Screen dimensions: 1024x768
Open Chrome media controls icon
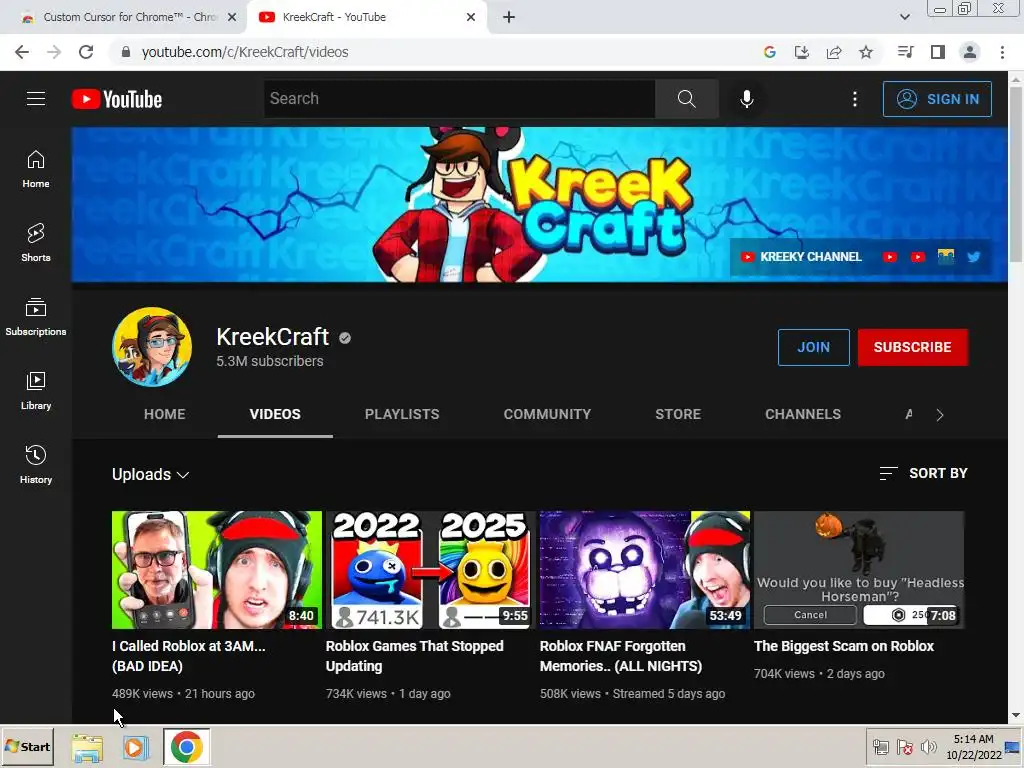(905, 52)
